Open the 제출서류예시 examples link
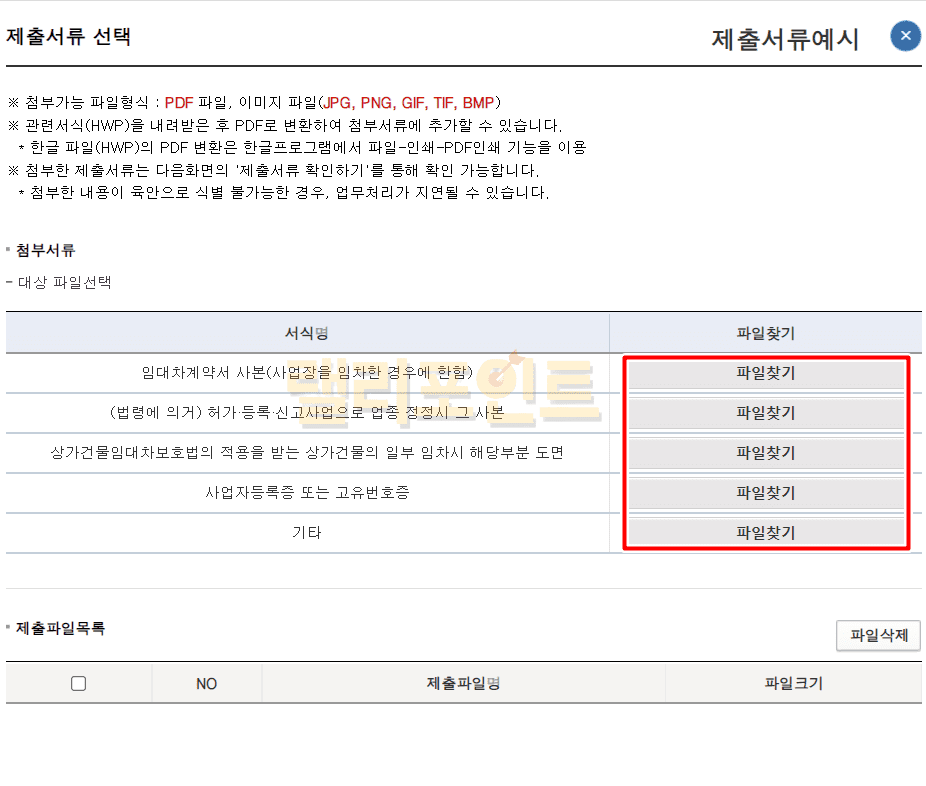Screen dimensions: 926x786 point(785,39)
